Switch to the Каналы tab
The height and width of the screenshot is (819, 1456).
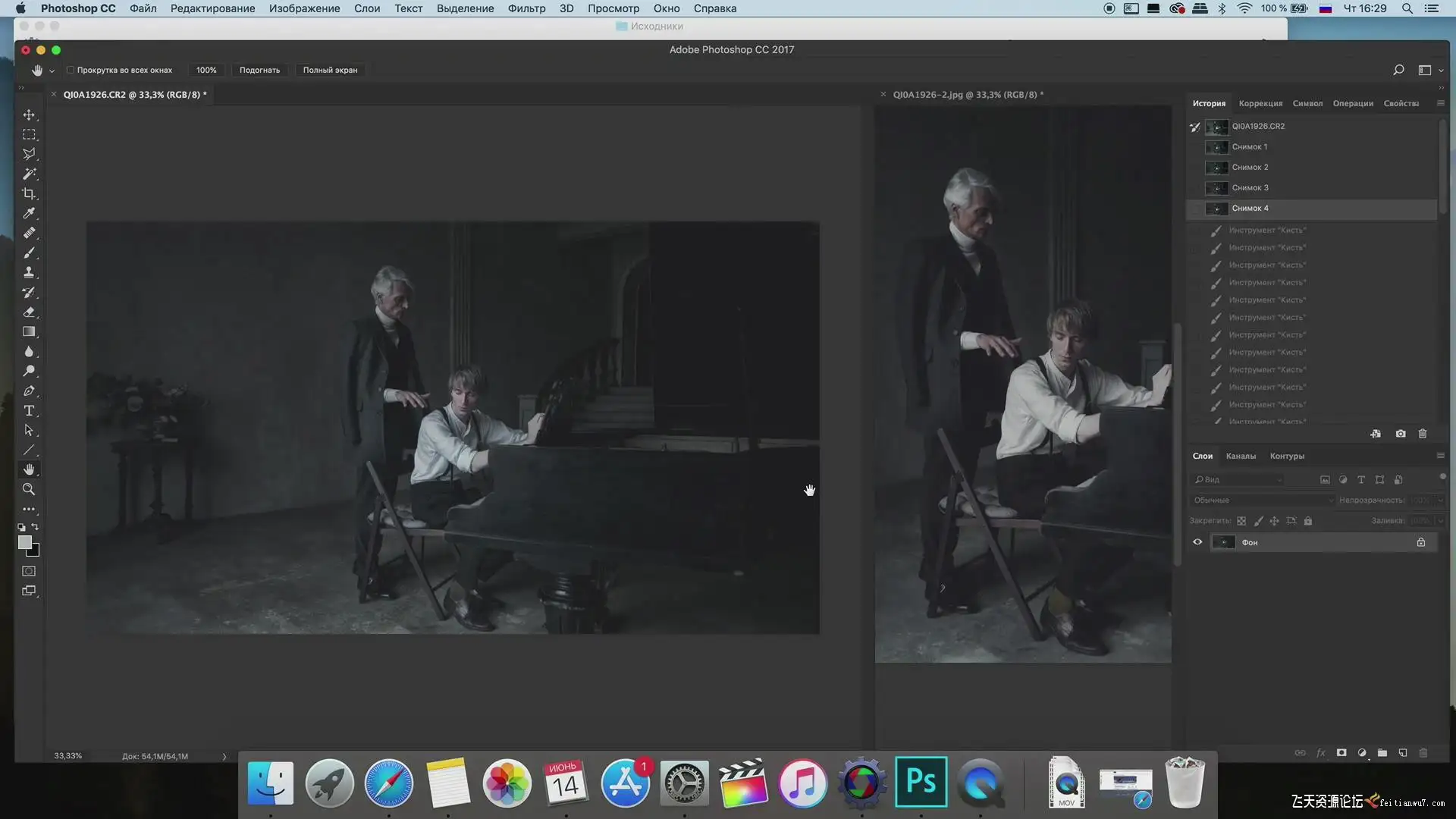[x=1241, y=456]
